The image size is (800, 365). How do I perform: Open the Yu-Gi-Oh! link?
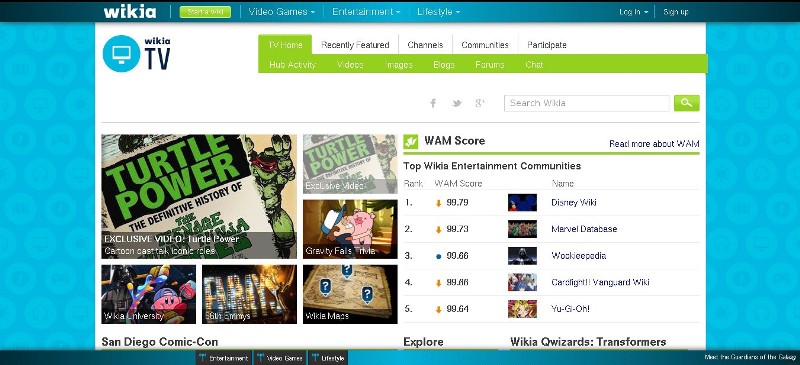pyautogui.click(x=570, y=309)
